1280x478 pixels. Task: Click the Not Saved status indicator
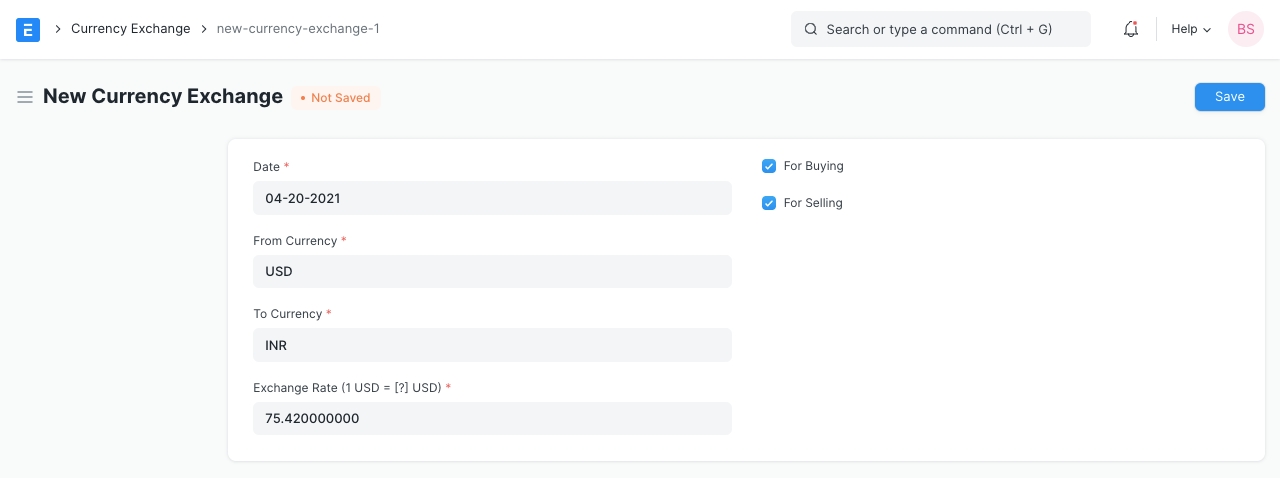(336, 98)
